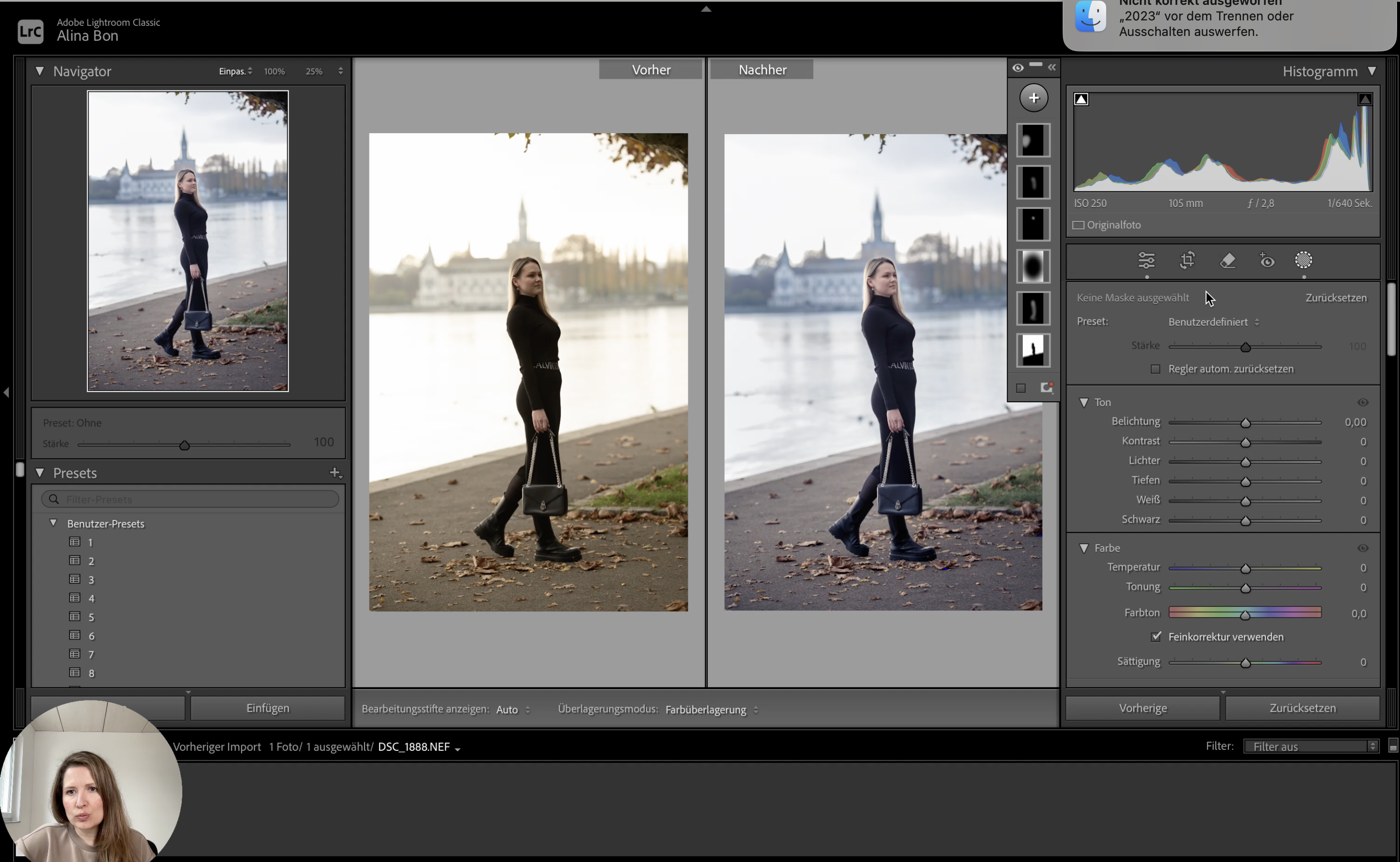This screenshot has height=862, width=1400.
Task: Collapse the Benutzer-Presets folder
Action: pos(53,523)
